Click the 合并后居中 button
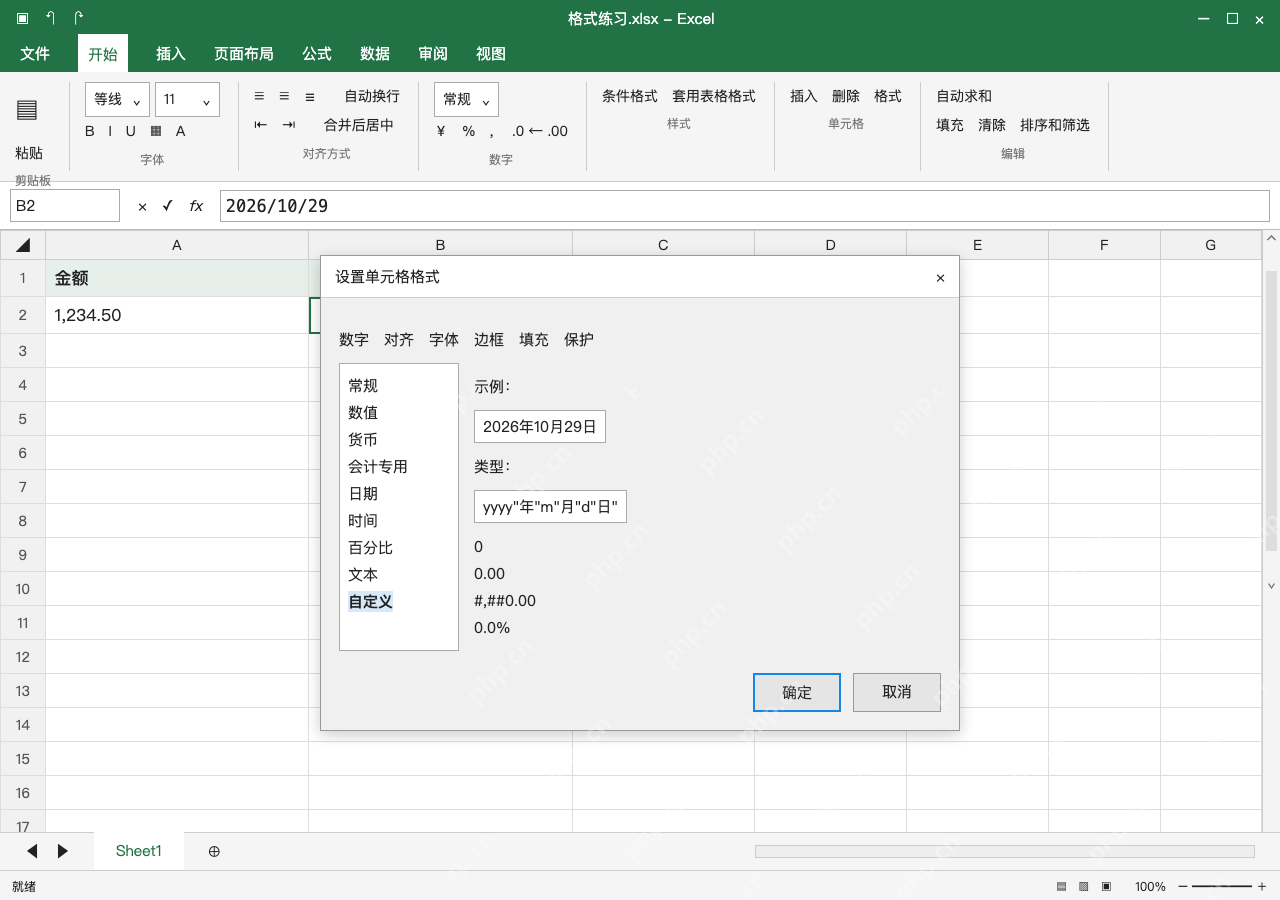The height and width of the screenshot is (900, 1280). click(359, 125)
